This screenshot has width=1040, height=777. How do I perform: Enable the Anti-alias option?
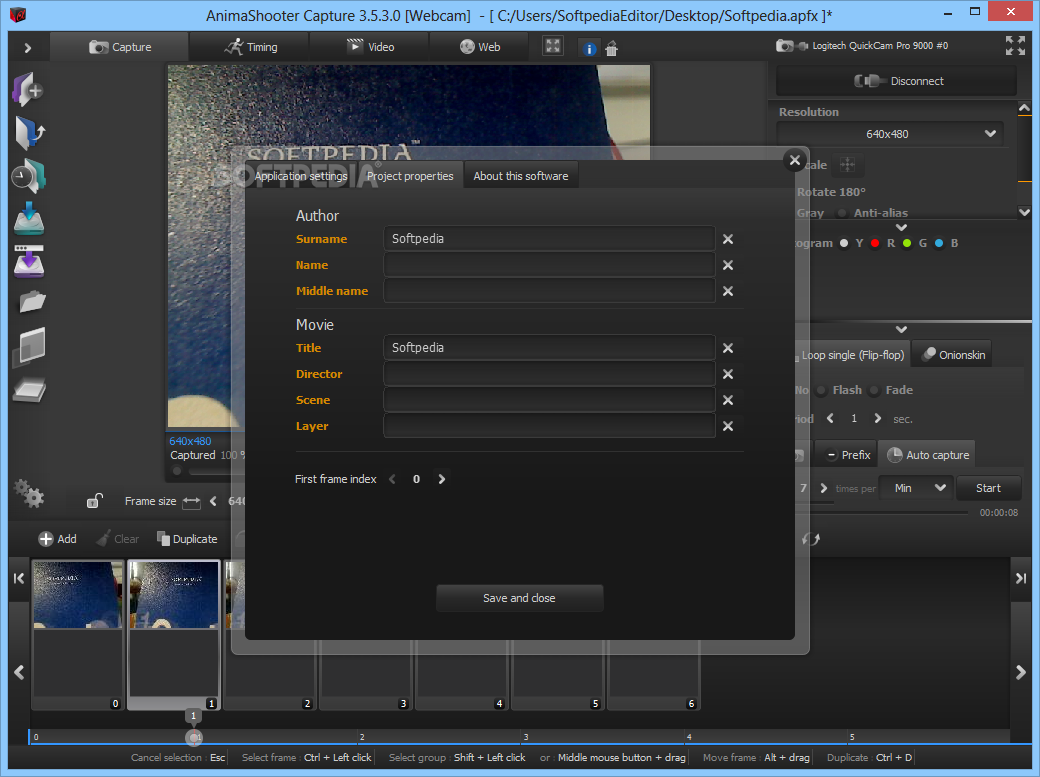click(x=842, y=213)
